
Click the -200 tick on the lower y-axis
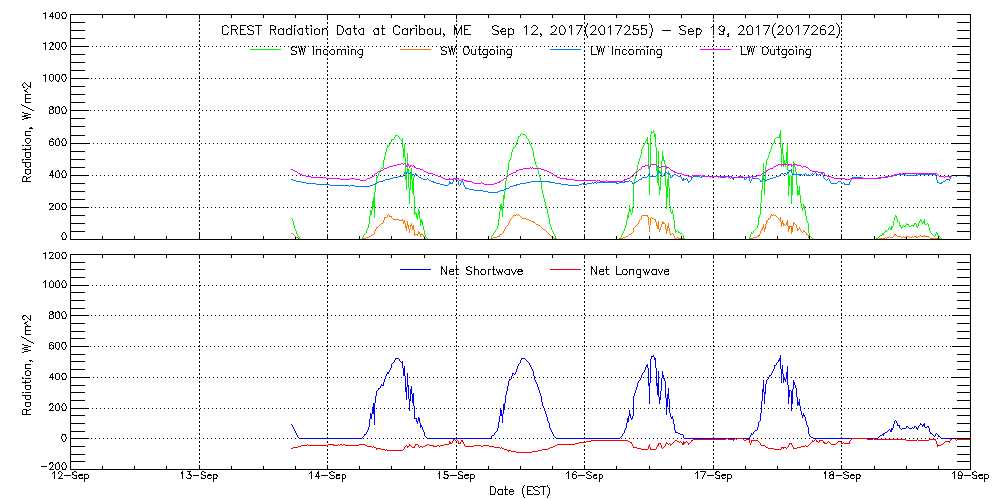(x=51, y=466)
